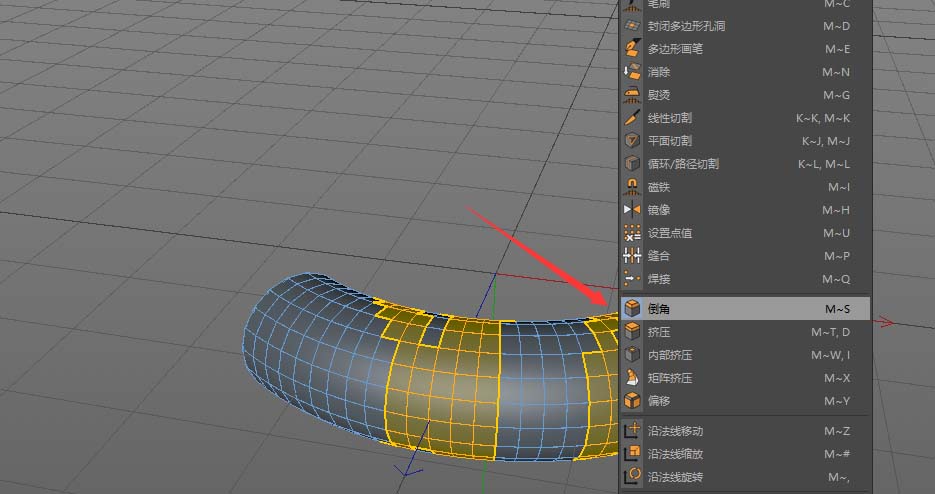Click the blue Z-axis arrow handle

pyautogui.click(x=408, y=471)
